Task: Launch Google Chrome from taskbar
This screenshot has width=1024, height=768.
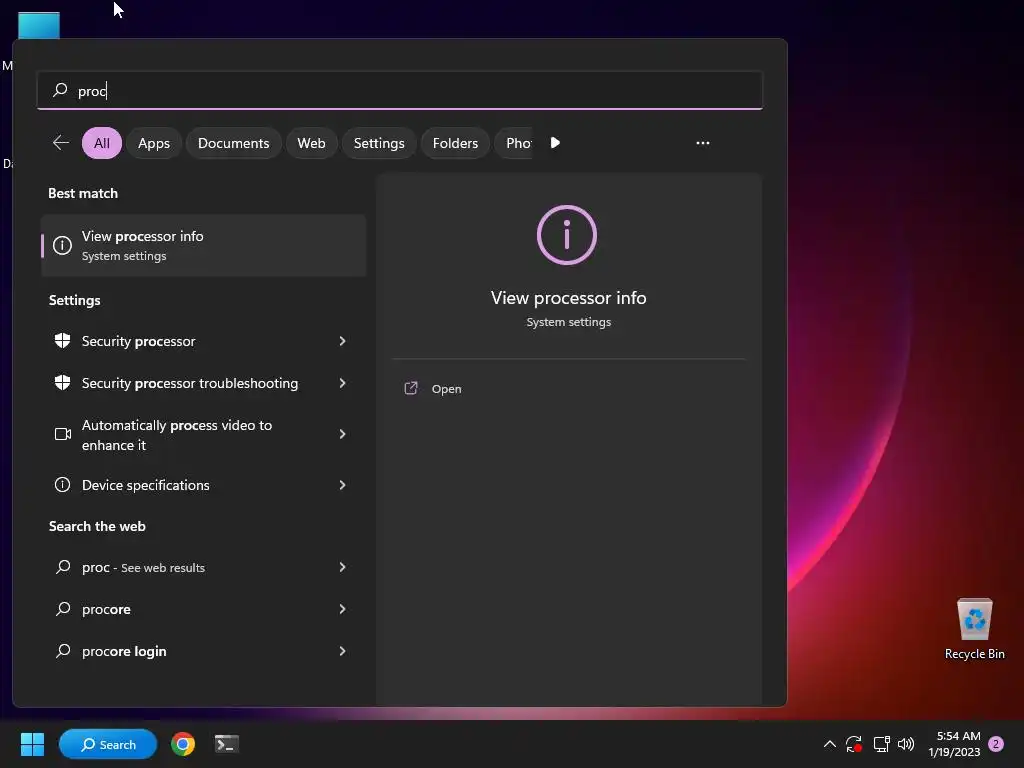Action: pos(183,744)
